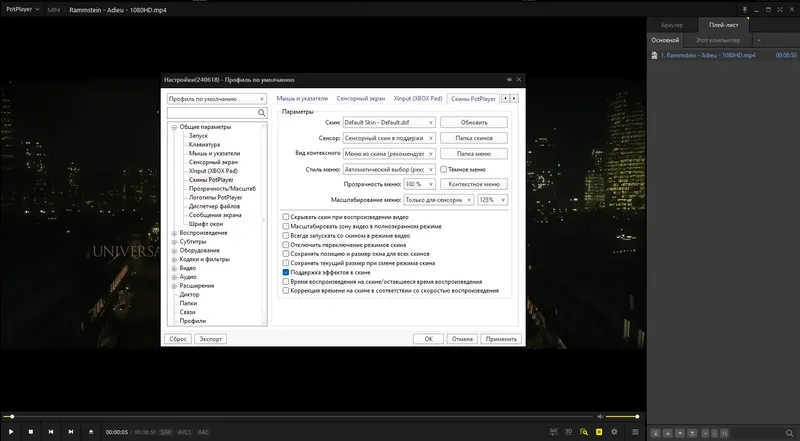
Task: Click inside the settings search input field
Action: click(212, 113)
